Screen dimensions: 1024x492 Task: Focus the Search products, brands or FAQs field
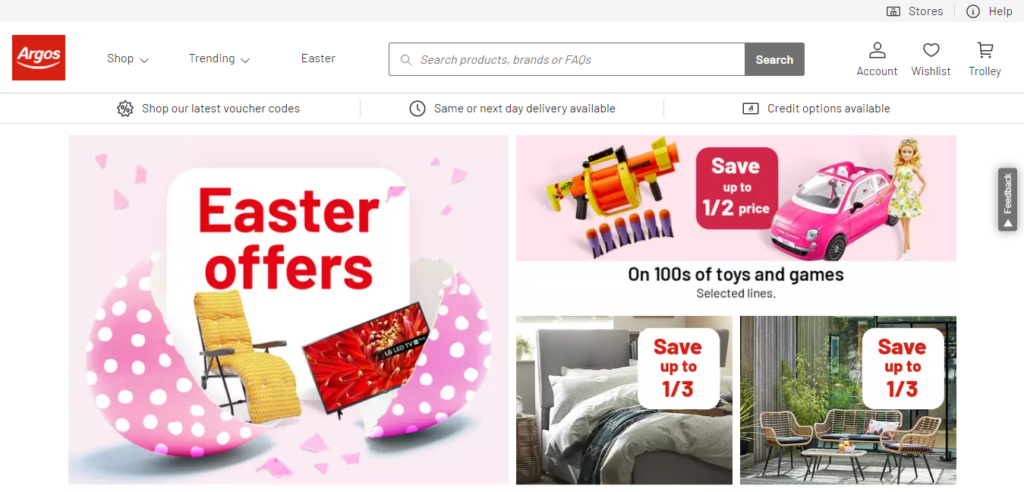(x=566, y=59)
